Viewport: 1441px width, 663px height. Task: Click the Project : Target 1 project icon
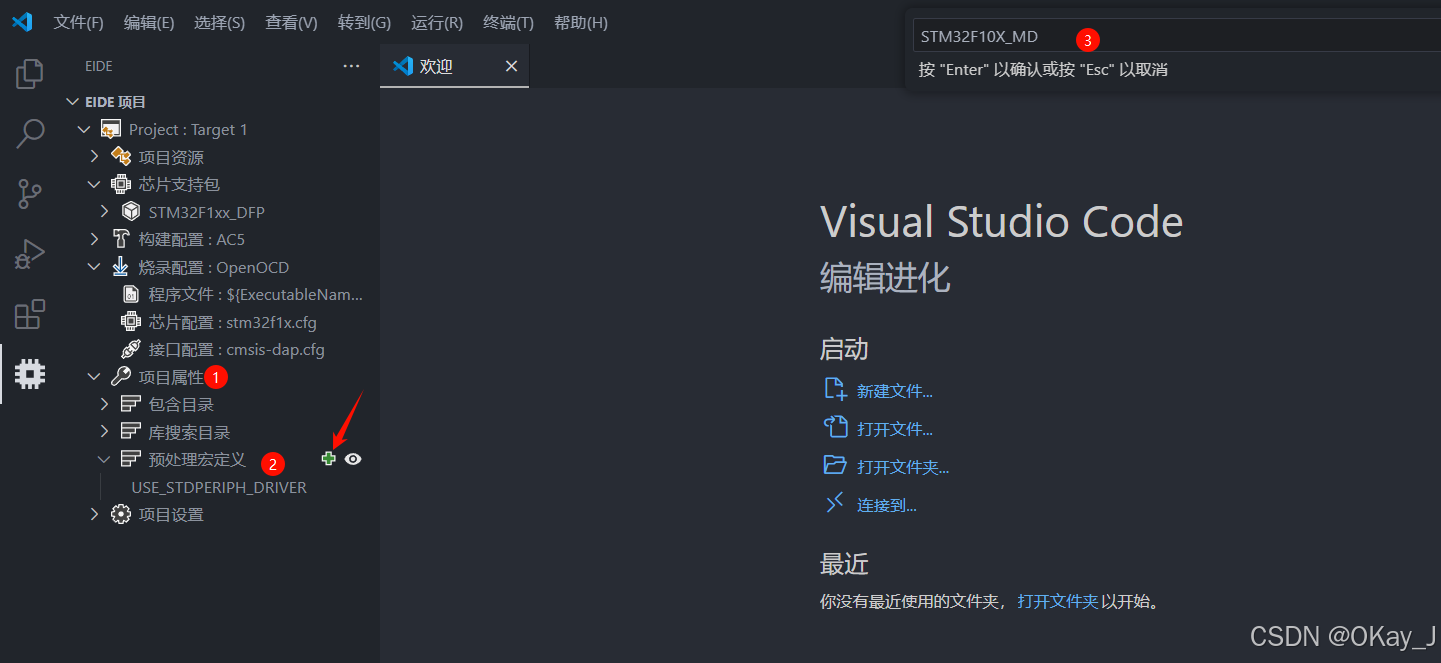point(111,129)
